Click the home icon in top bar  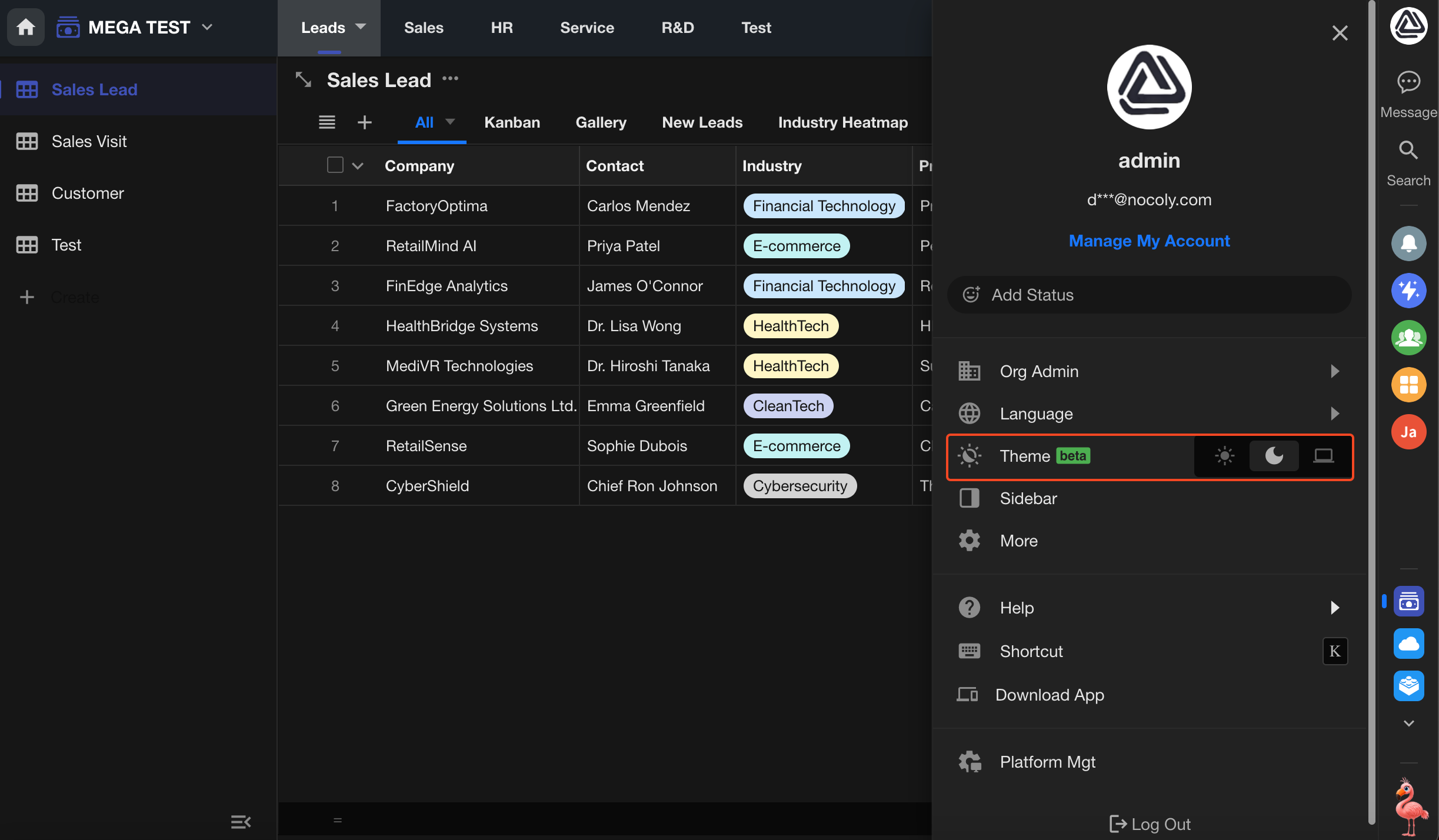(x=25, y=27)
